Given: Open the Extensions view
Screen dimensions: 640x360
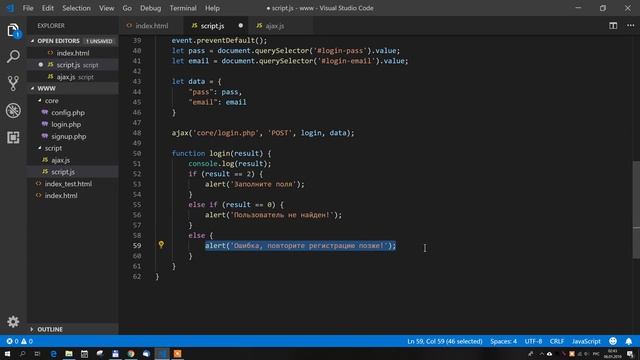Looking at the screenshot, I should (13, 138).
